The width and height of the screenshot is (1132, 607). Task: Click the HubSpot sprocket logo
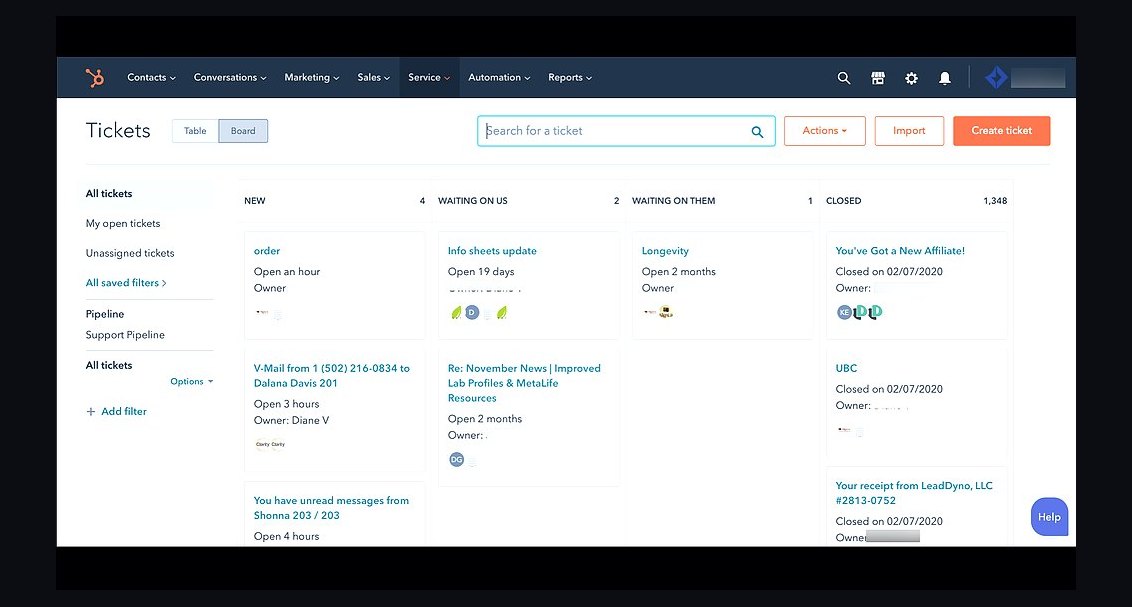(95, 77)
